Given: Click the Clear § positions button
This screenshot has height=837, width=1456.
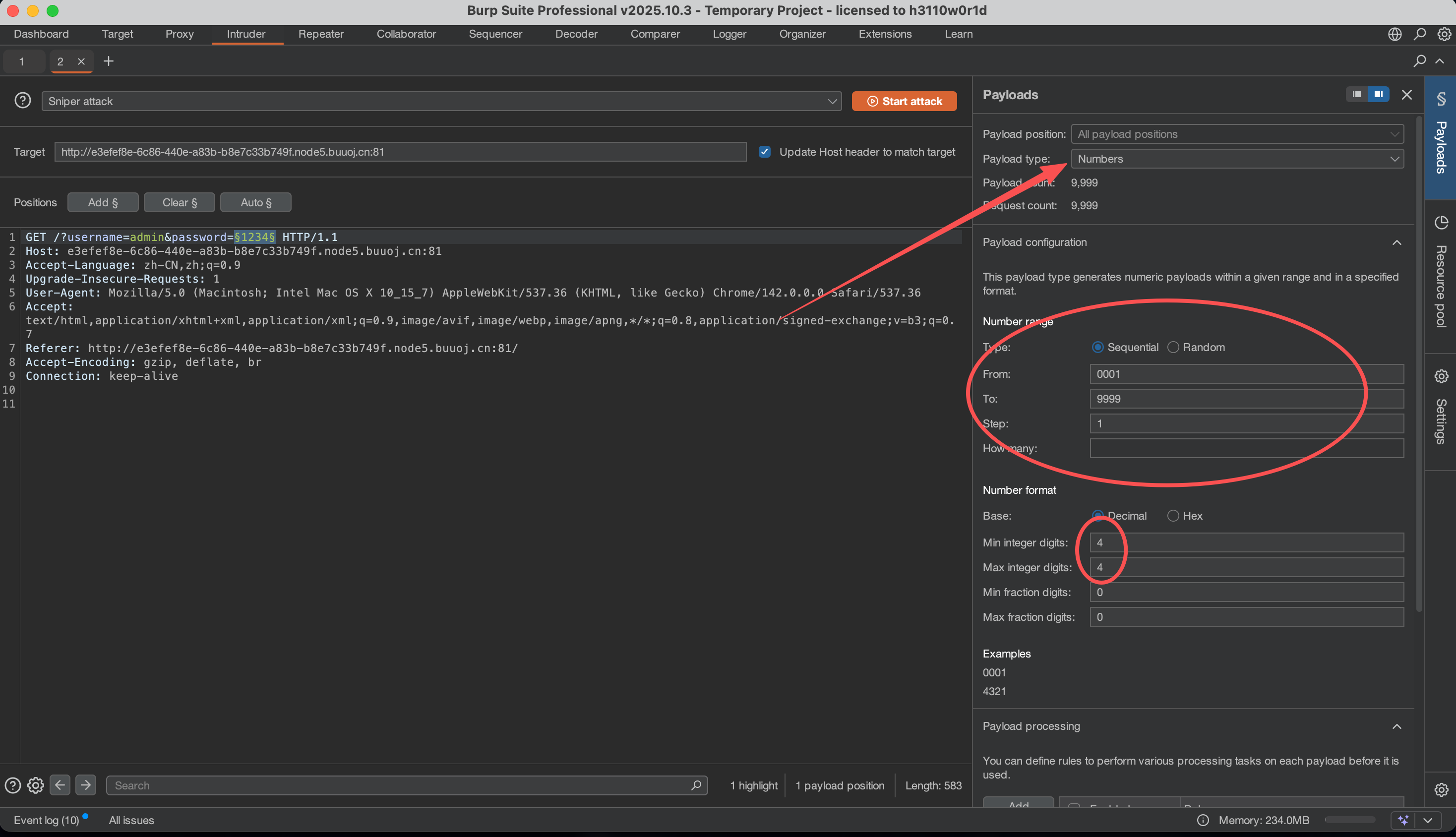Looking at the screenshot, I should (x=180, y=202).
